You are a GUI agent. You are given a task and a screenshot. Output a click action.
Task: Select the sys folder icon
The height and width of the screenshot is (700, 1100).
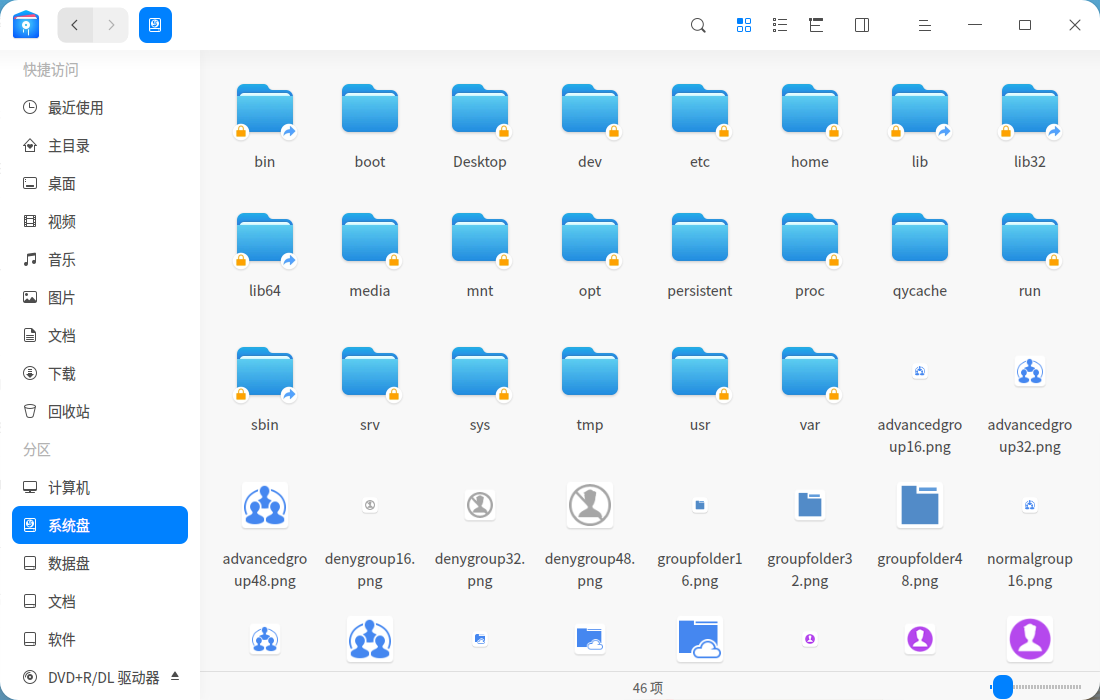pos(480,374)
